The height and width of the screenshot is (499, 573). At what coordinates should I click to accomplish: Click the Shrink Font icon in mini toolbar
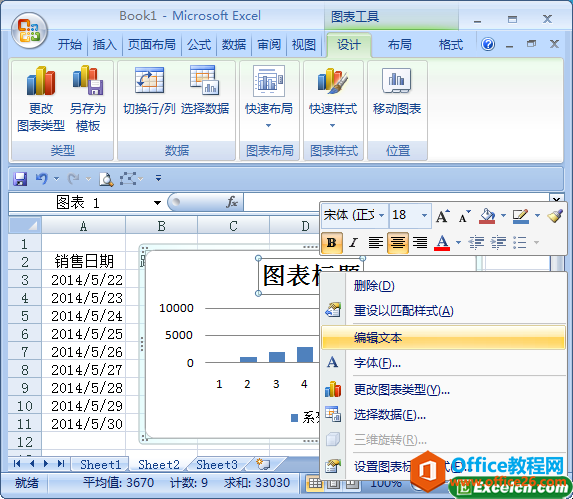tap(464, 216)
